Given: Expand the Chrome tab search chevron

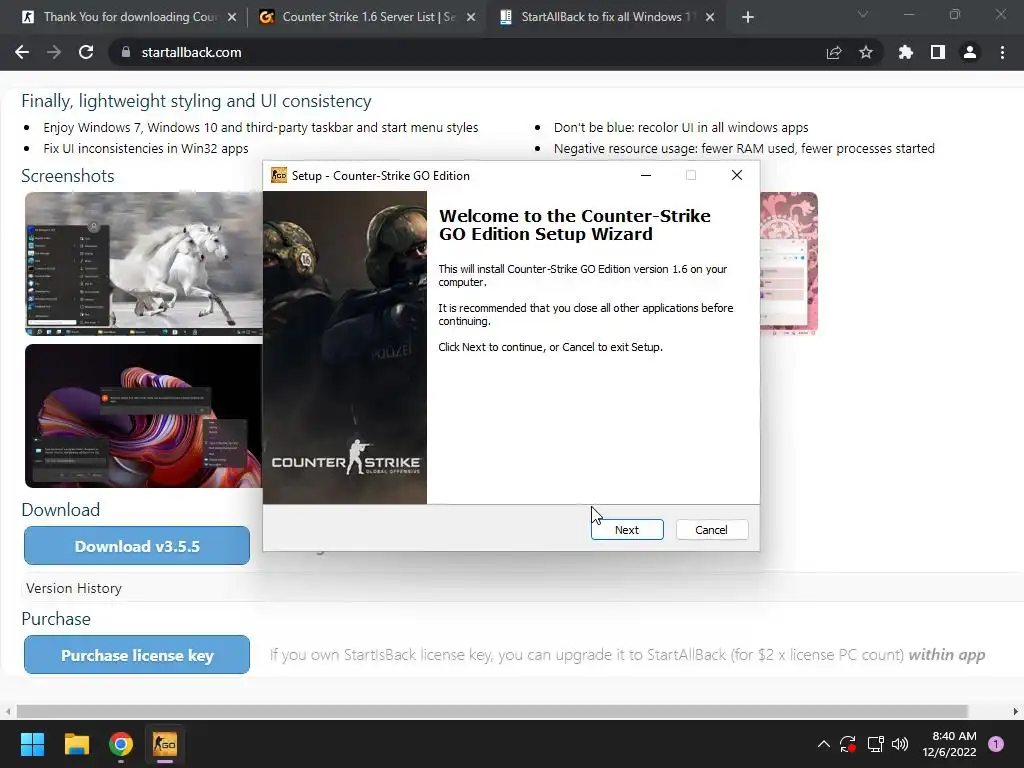Looking at the screenshot, I should tap(863, 14).
